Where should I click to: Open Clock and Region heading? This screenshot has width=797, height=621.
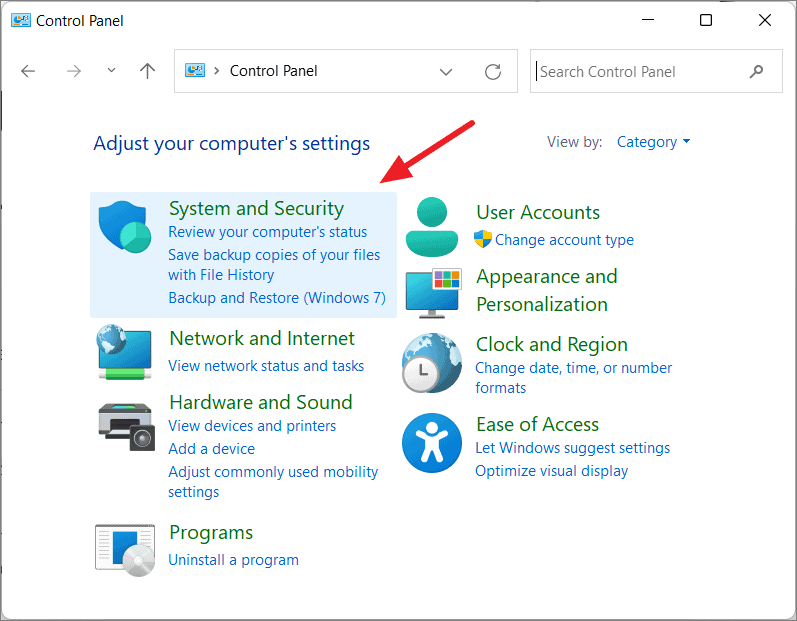551,345
